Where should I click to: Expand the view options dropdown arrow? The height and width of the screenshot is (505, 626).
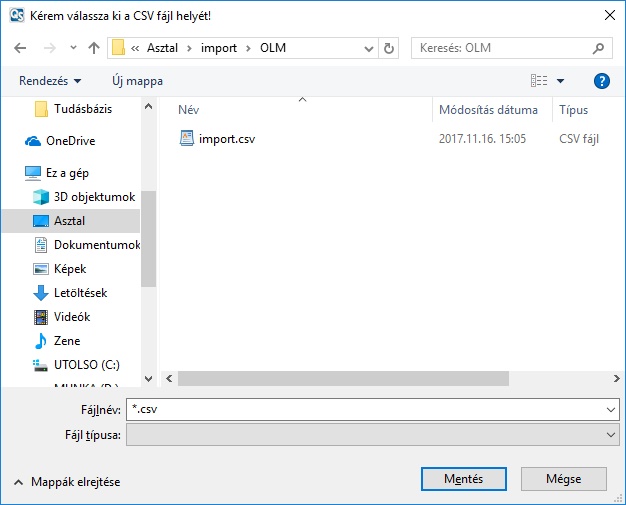click(x=560, y=81)
